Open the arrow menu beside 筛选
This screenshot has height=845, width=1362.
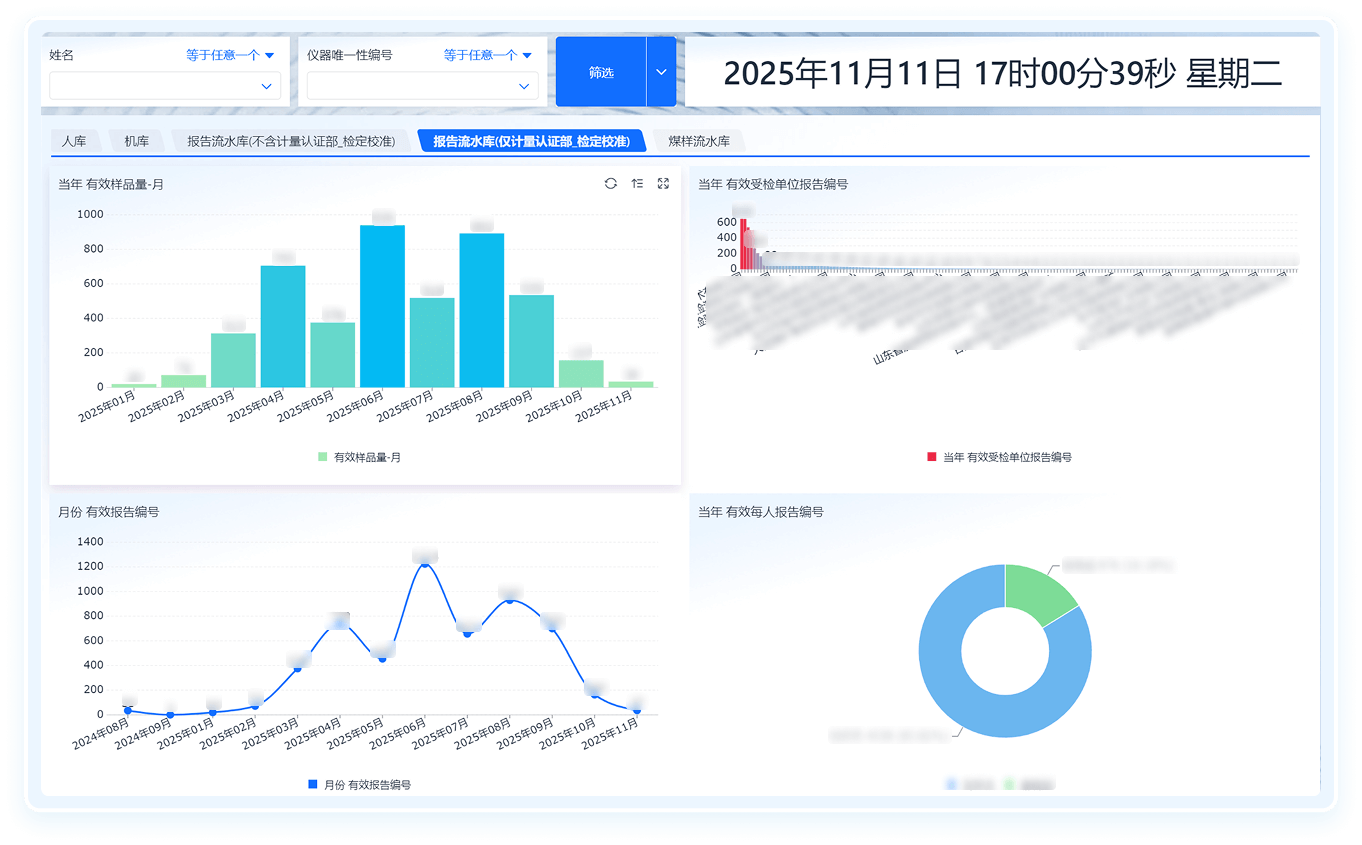coord(661,72)
